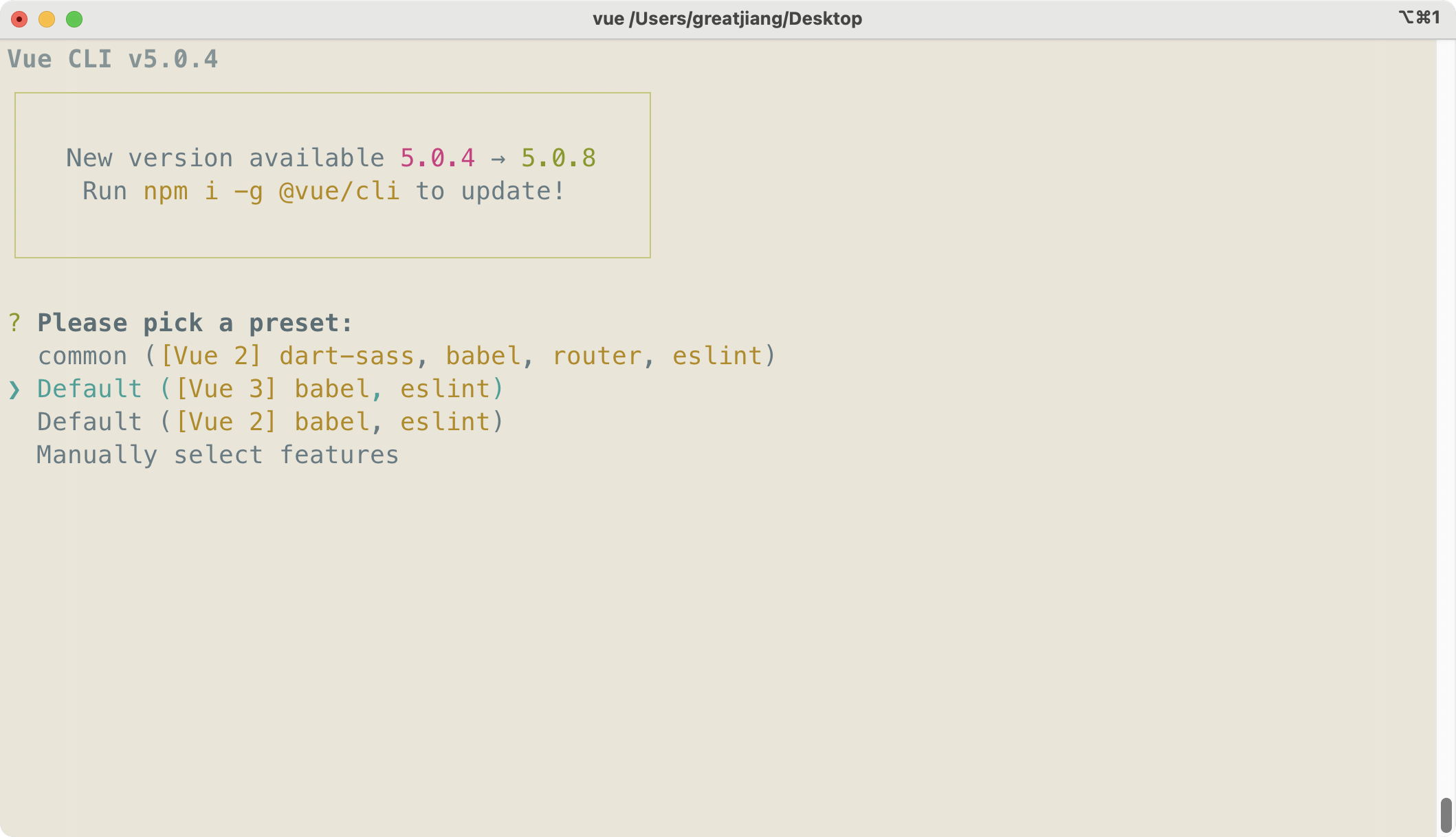Choose Default Vue 2 babel, eslint preset
Image resolution: width=1456 pixels, height=837 pixels.
pos(270,422)
